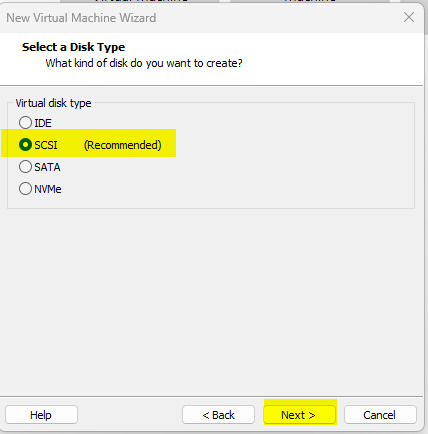Click the SATA label text
This screenshot has width=428, height=434.
click(47, 167)
